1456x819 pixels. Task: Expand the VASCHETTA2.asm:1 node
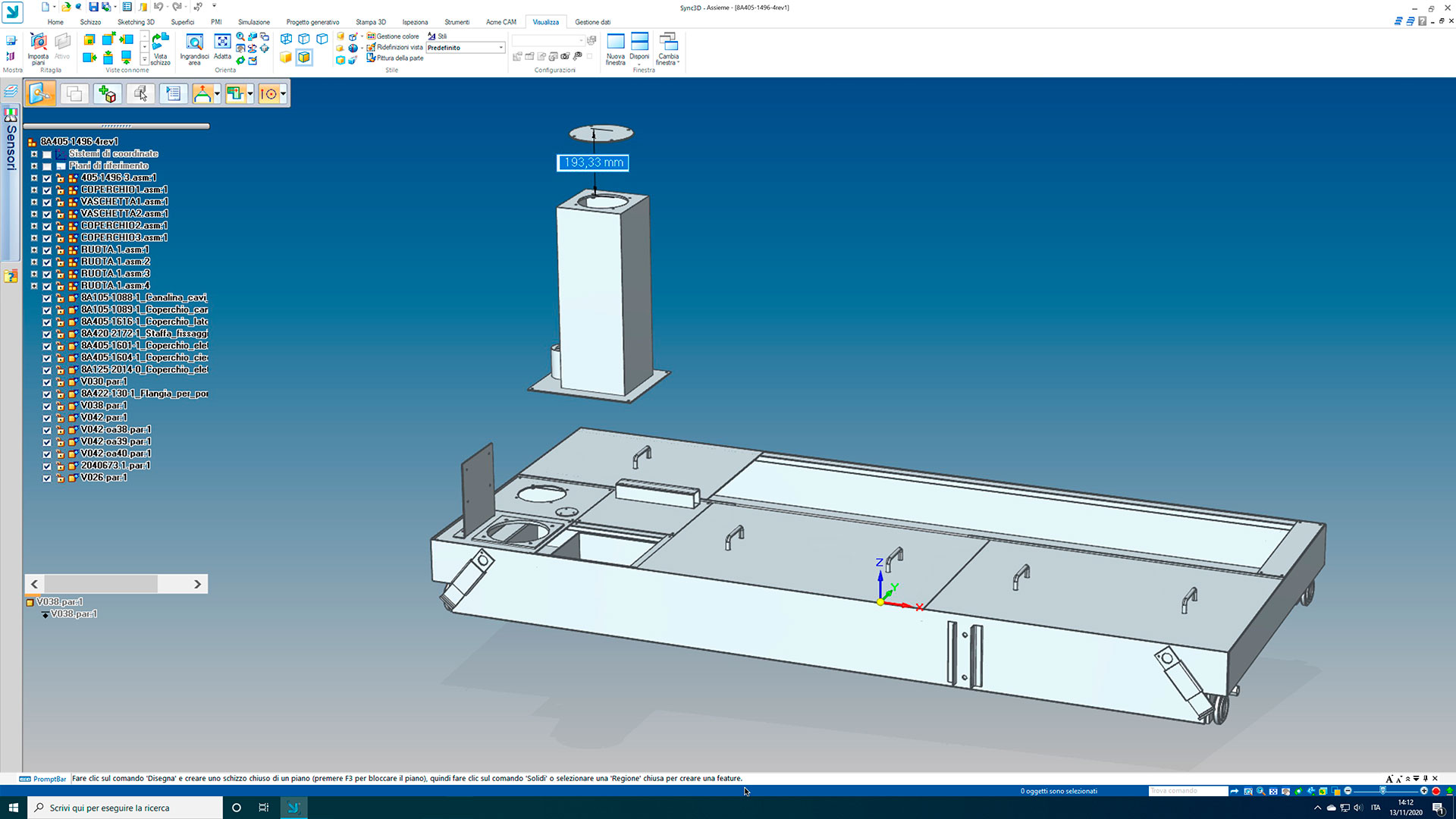[34, 214]
